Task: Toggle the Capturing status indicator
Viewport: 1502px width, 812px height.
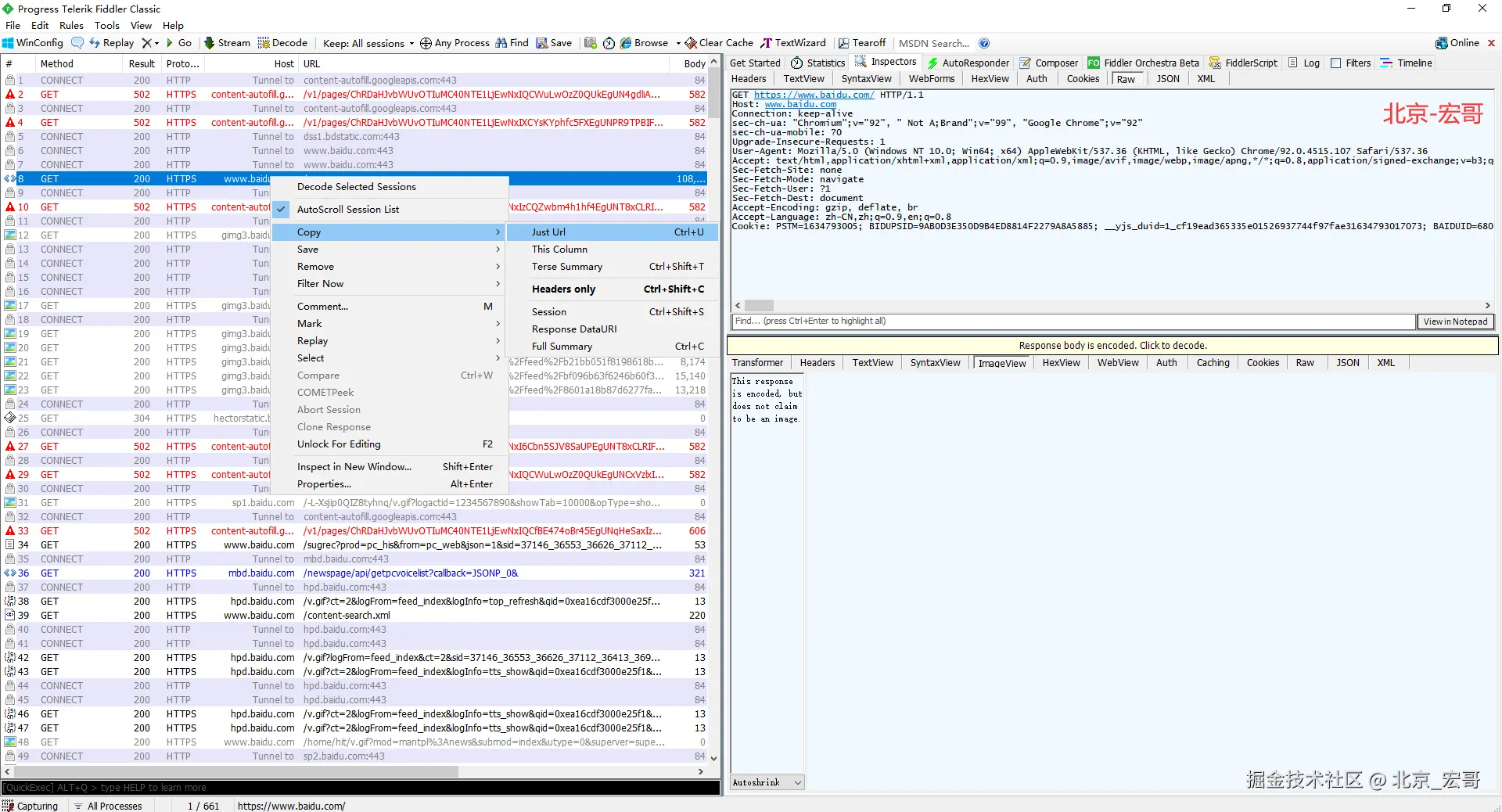Action: [x=31, y=806]
